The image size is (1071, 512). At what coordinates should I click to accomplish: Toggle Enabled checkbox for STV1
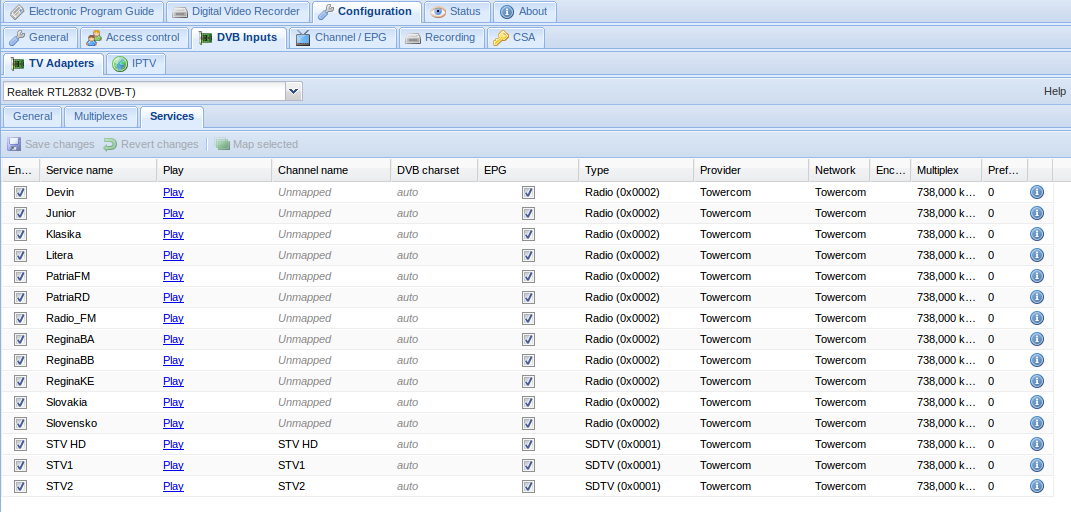pyautogui.click(x=20, y=465)
